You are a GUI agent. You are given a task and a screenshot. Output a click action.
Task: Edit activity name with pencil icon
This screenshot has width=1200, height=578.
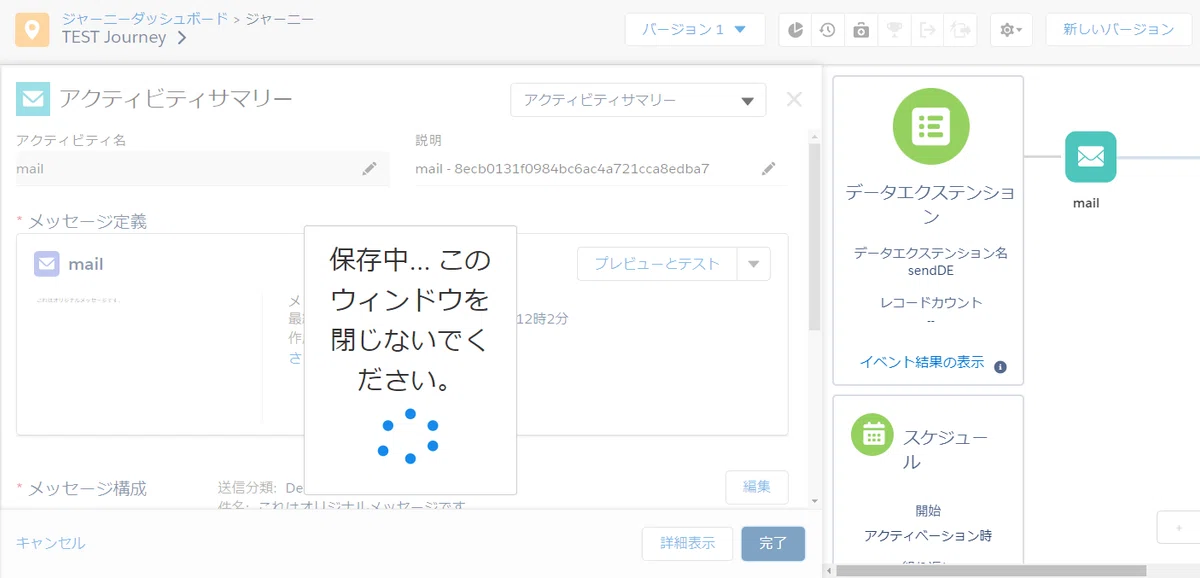(x=370, y=169)
